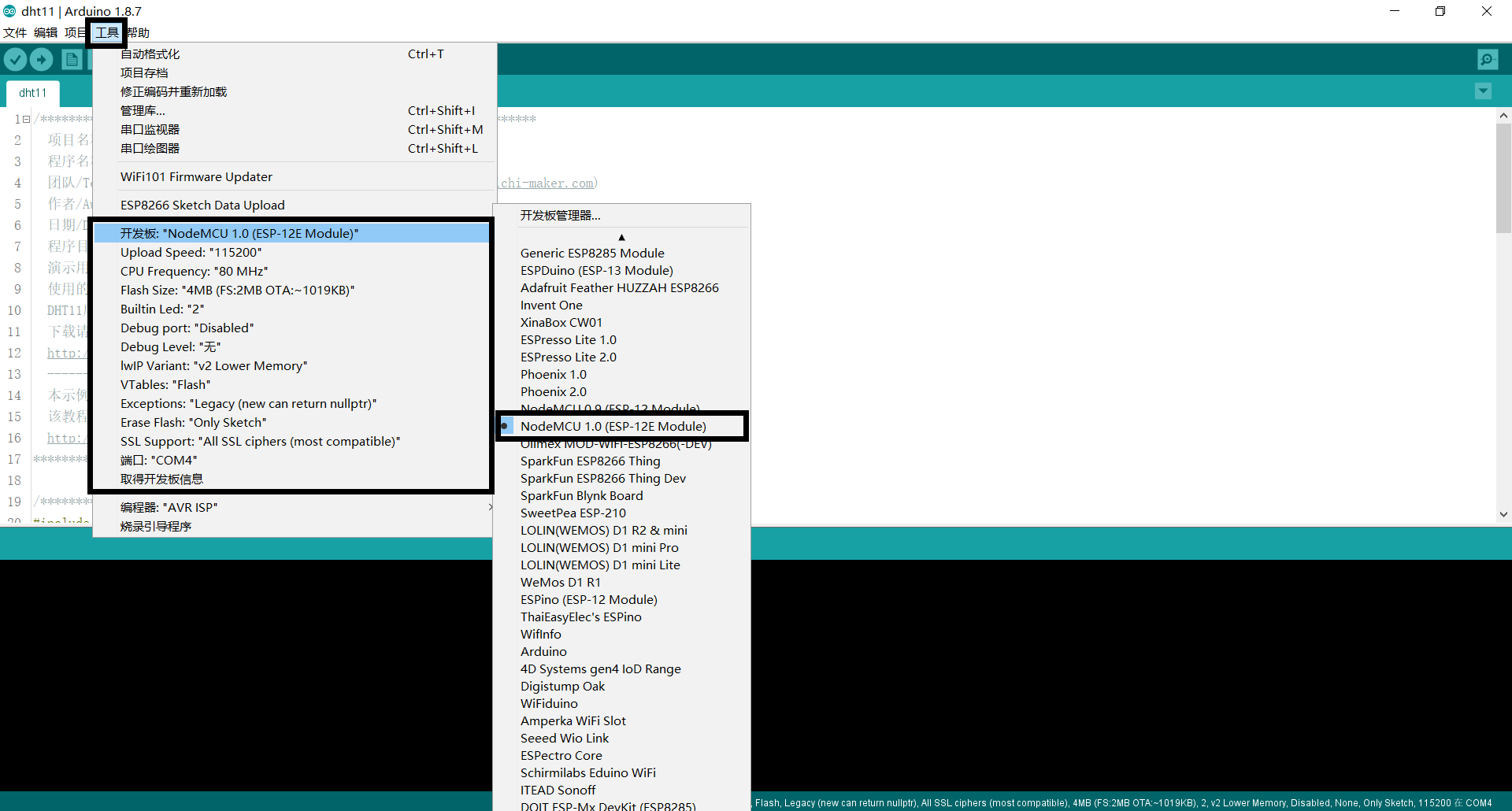Expand CPU Frequency "80 MHz" option

pyautogui.click(x=291, y=272)
